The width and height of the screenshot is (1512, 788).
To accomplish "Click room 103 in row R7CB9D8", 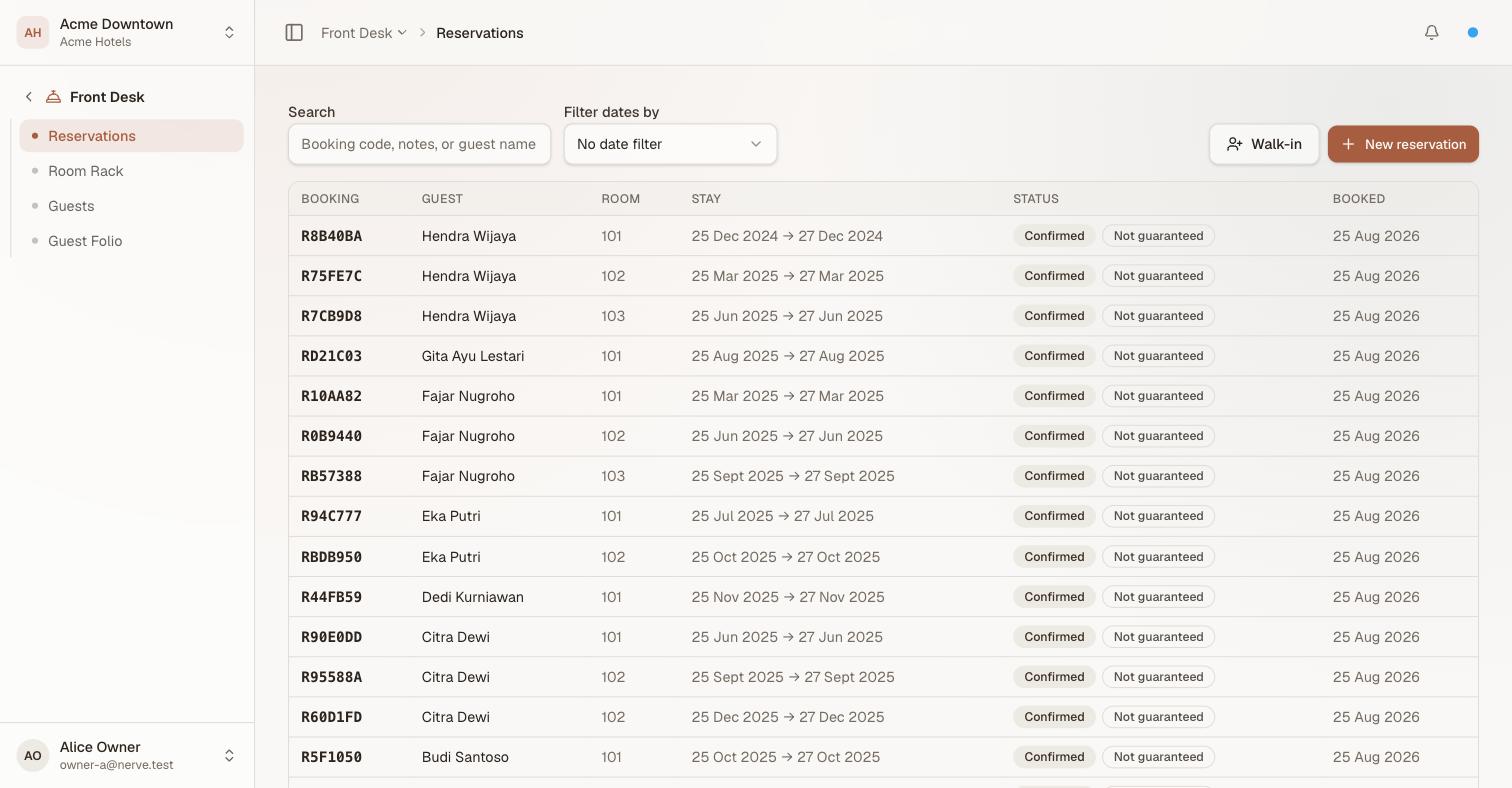I will click(613, 316).
